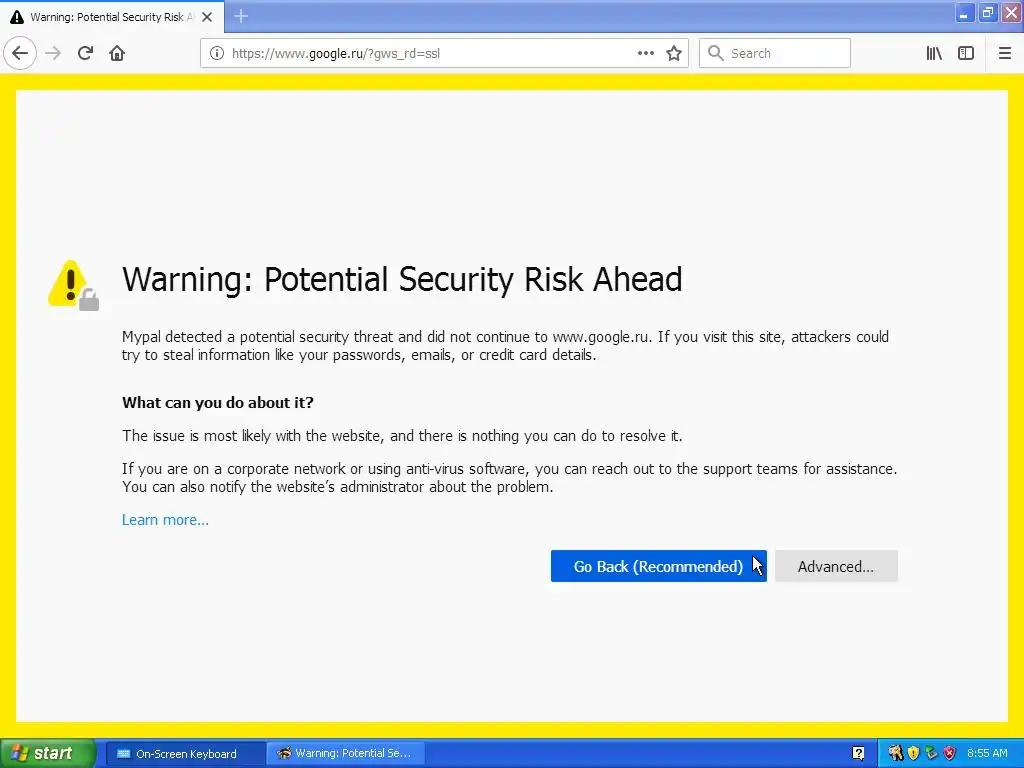Select the Warning: Potential Security Risk tab

coord(111,17)
